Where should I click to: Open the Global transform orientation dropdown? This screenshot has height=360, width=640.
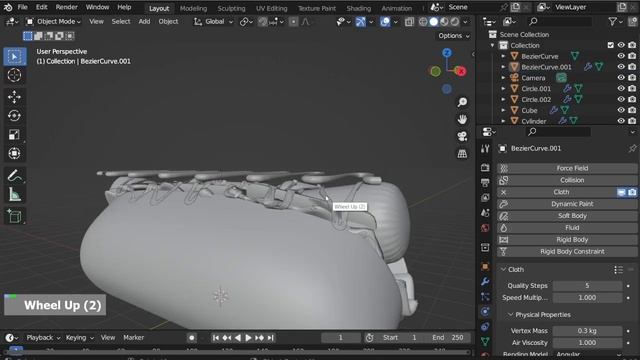click(213, 22)
